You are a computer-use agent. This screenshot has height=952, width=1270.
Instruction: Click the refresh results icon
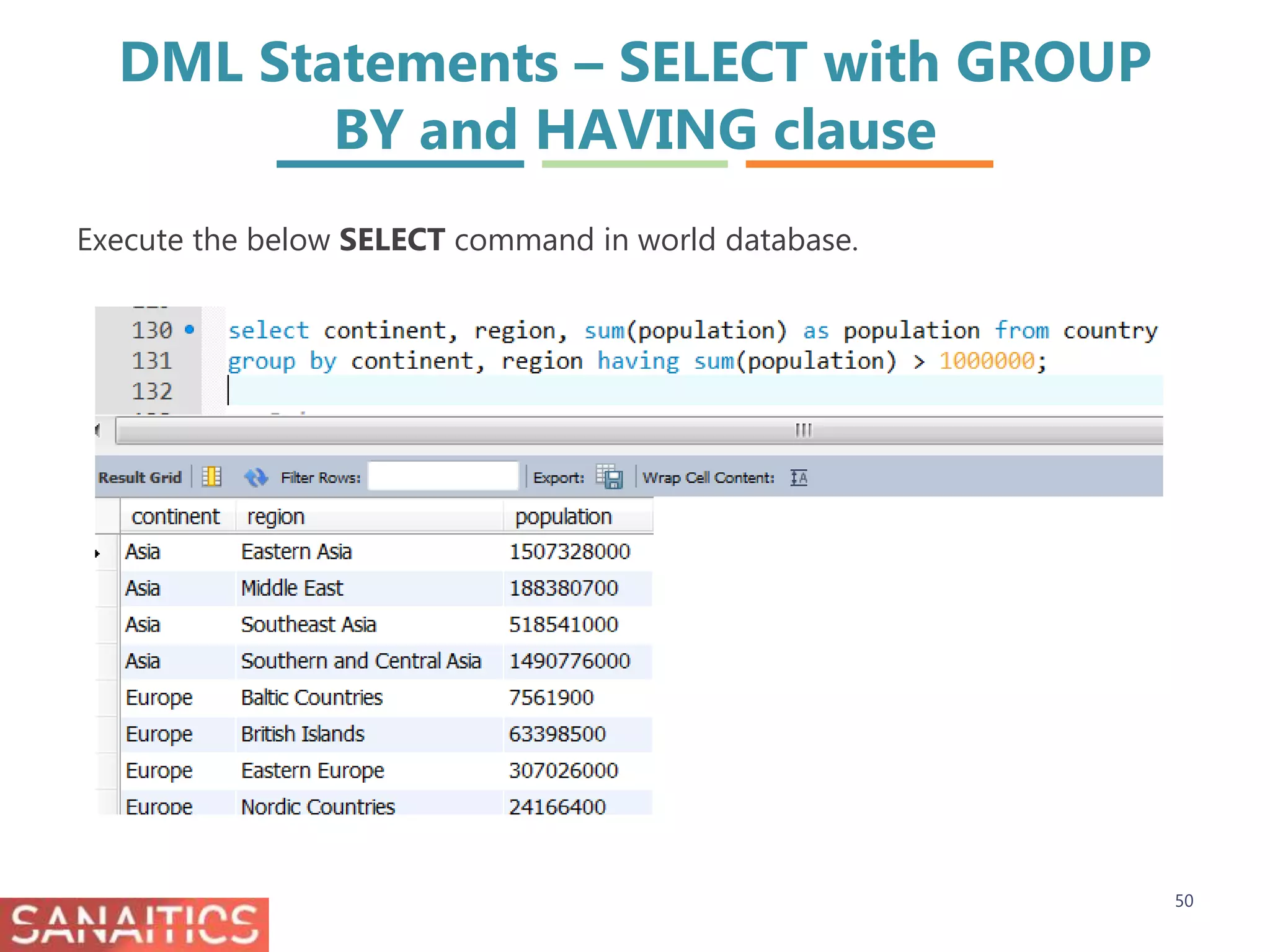(255, 477)
